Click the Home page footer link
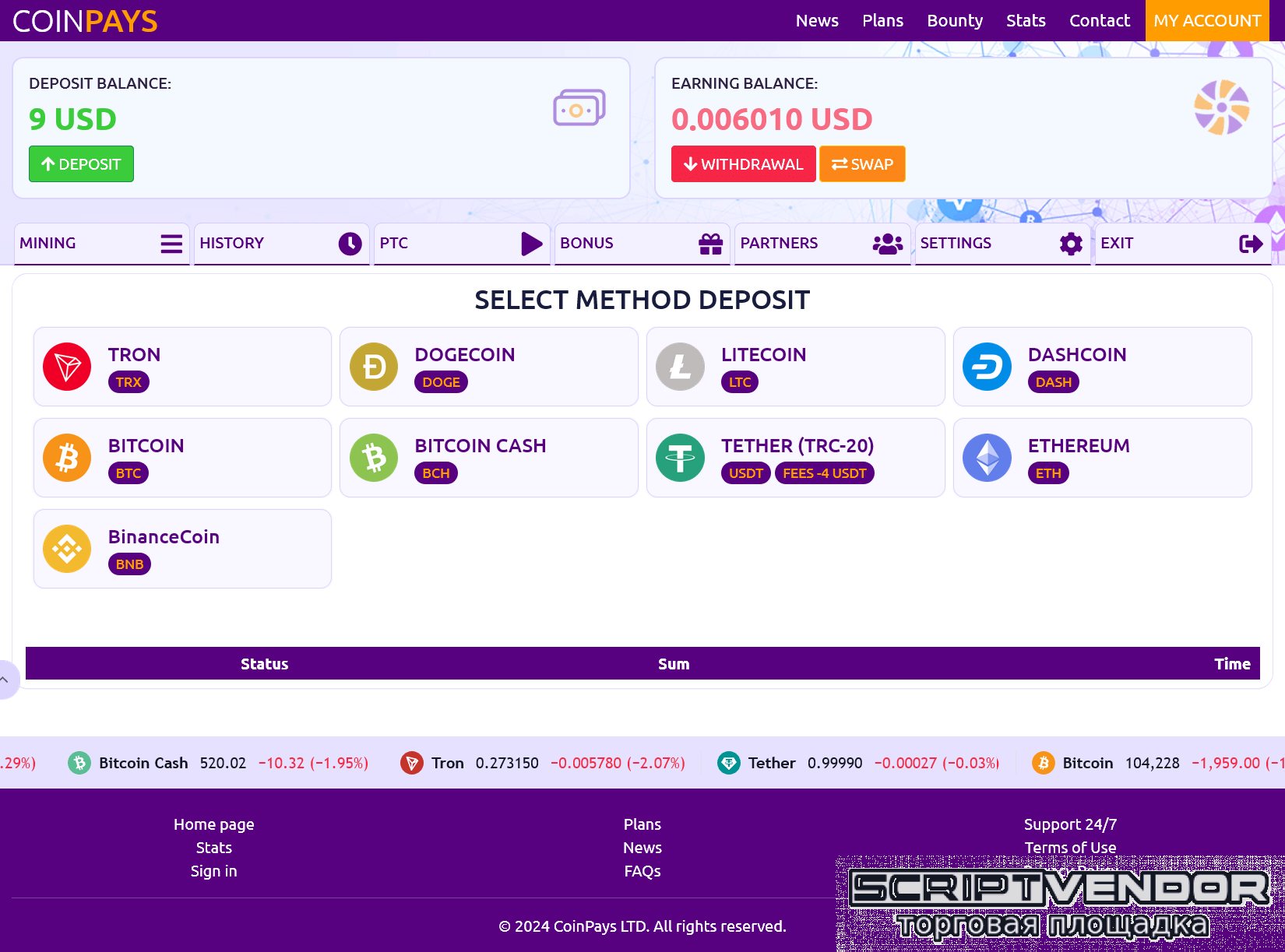The image size is (1285, 952). 214,824
